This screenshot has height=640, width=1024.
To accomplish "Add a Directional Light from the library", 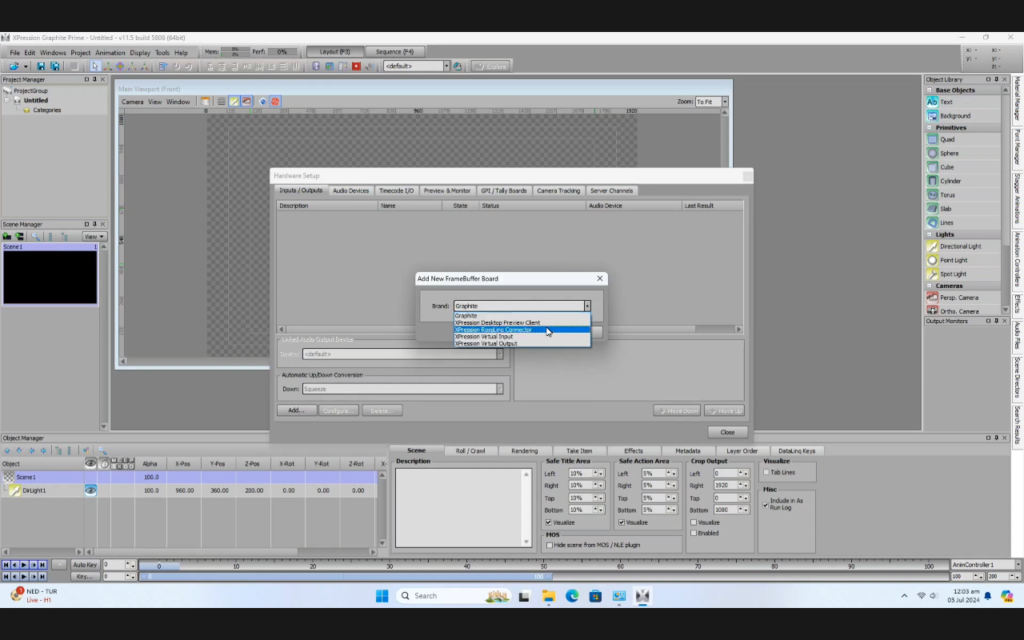I will pos(960,246).
